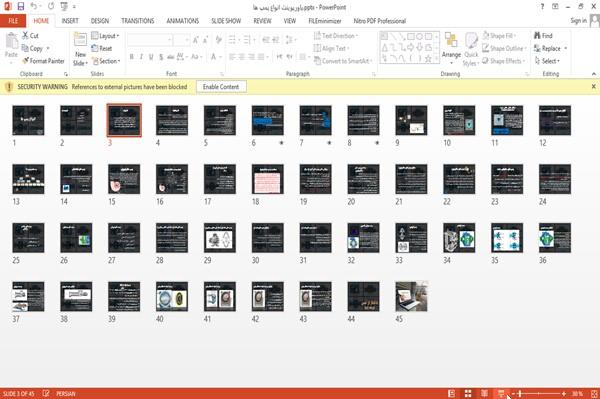
Task: Left-align text in Paragraph group
Action: click(x=232, y=57)
